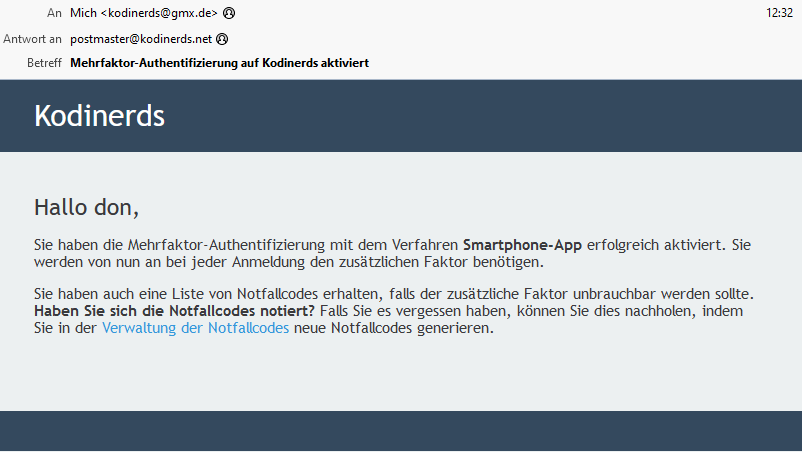Select recipient Mich <kodinerds@gmx.de>

[x=144, y=13]
